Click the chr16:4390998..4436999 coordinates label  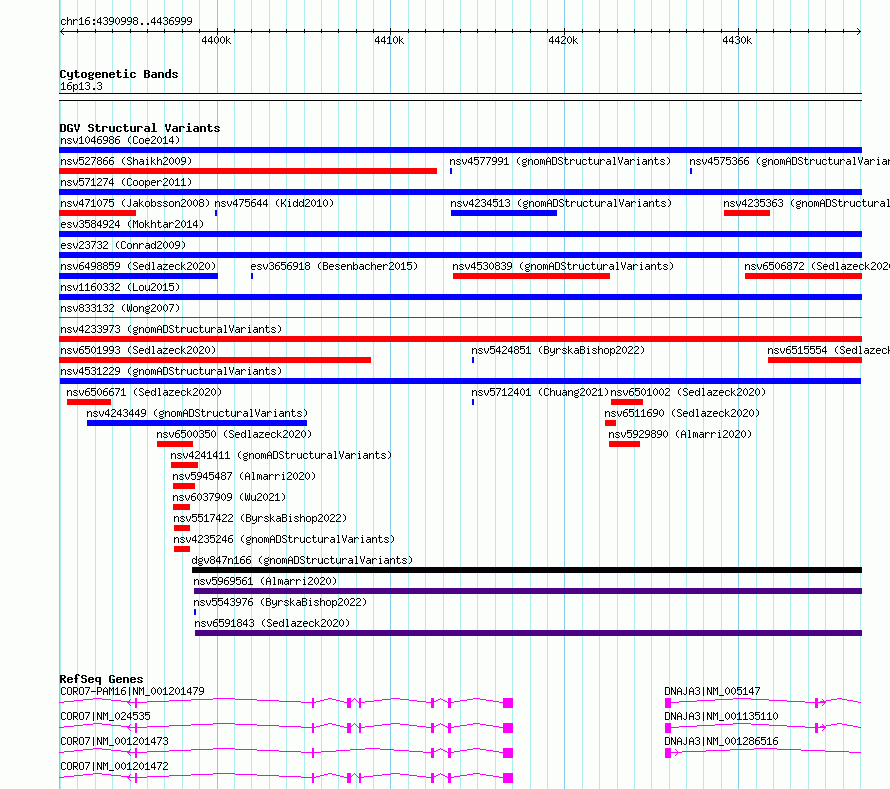click(126, 22)
